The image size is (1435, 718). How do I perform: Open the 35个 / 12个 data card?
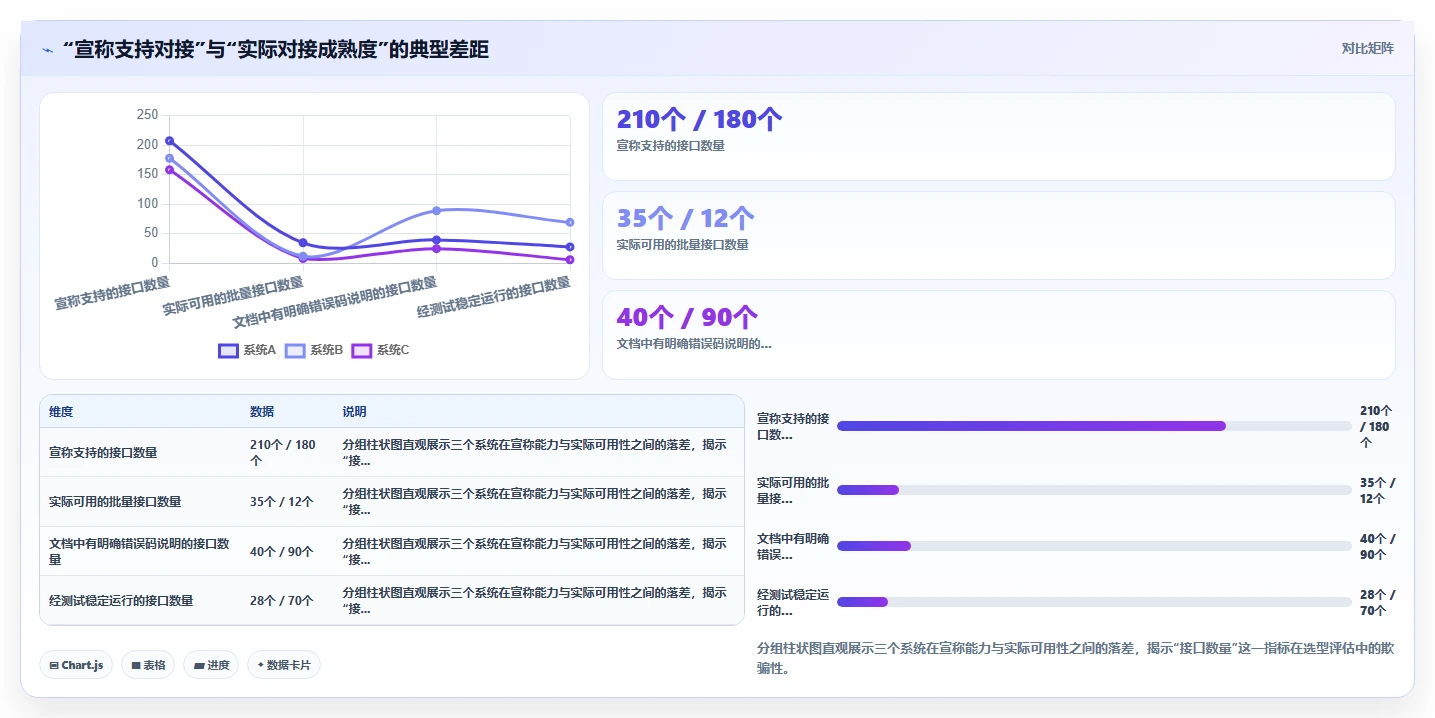tap(998, 235)
